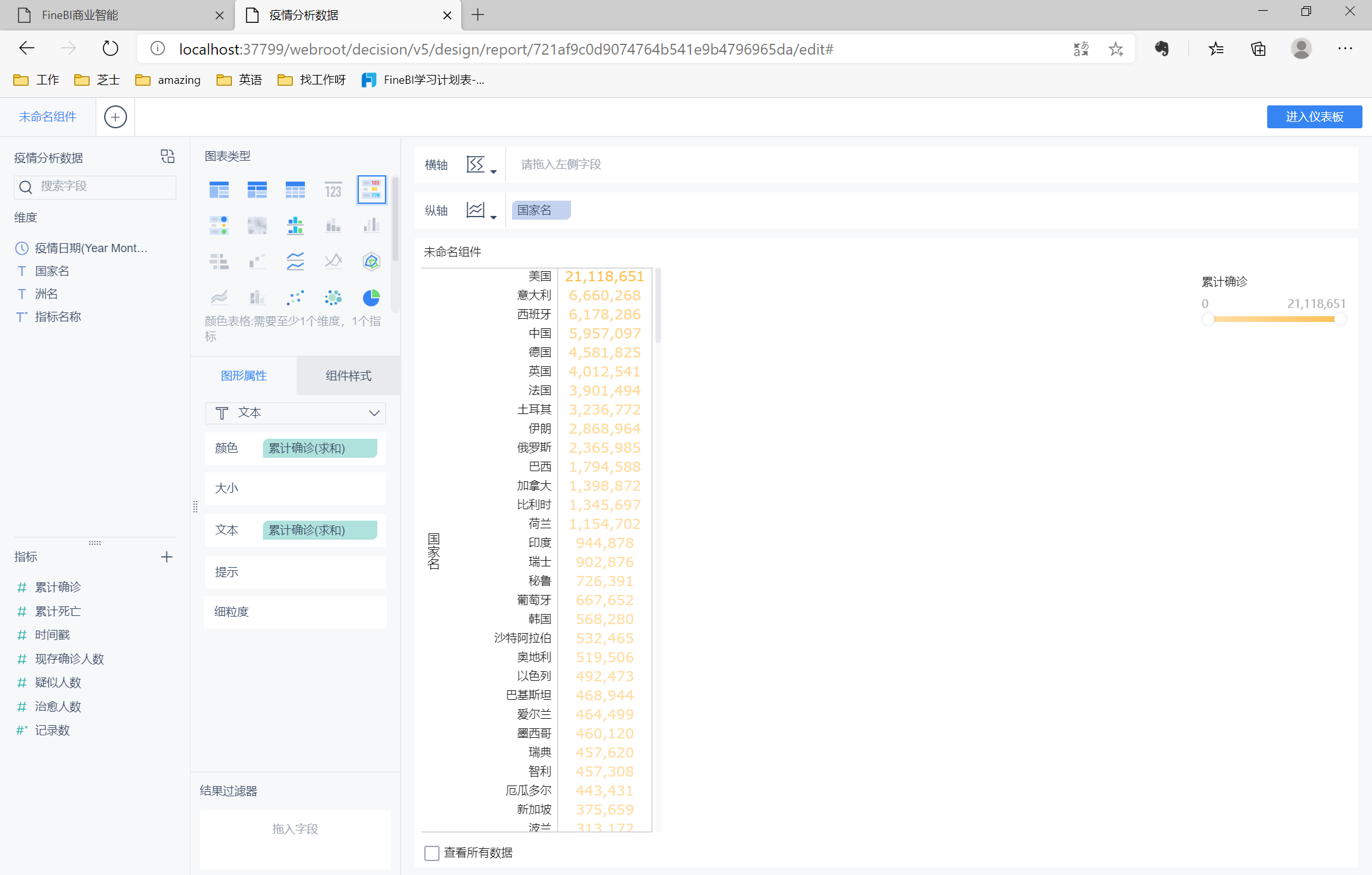Select the group table chart icon
This screenshot has width=1372, height=875.
coord(219,189)
